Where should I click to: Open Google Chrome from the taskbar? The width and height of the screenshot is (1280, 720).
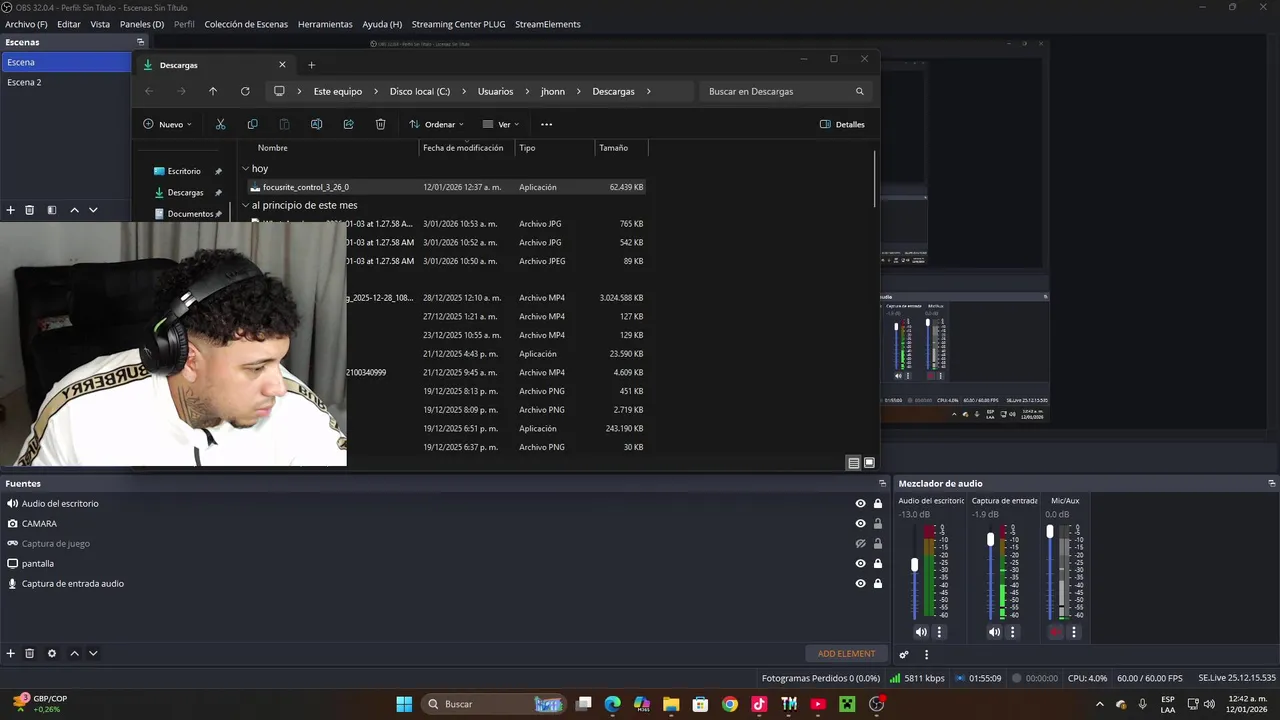tap(730, 704)
